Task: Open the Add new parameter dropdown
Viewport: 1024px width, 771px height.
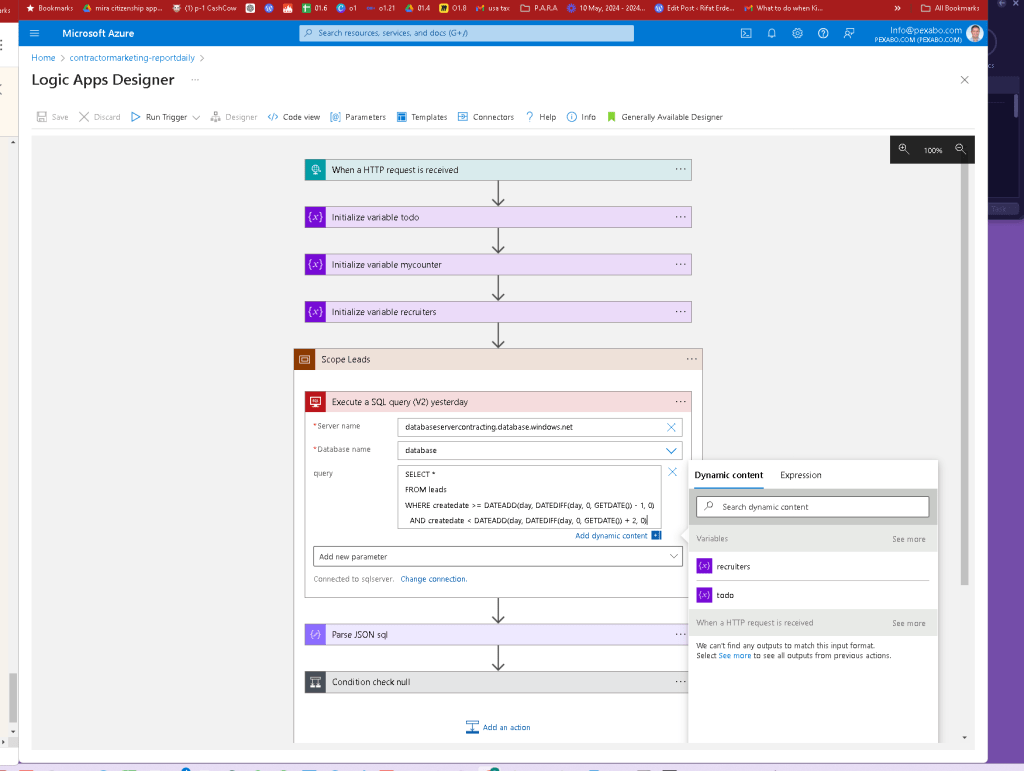Action: (x=498, y=556)
